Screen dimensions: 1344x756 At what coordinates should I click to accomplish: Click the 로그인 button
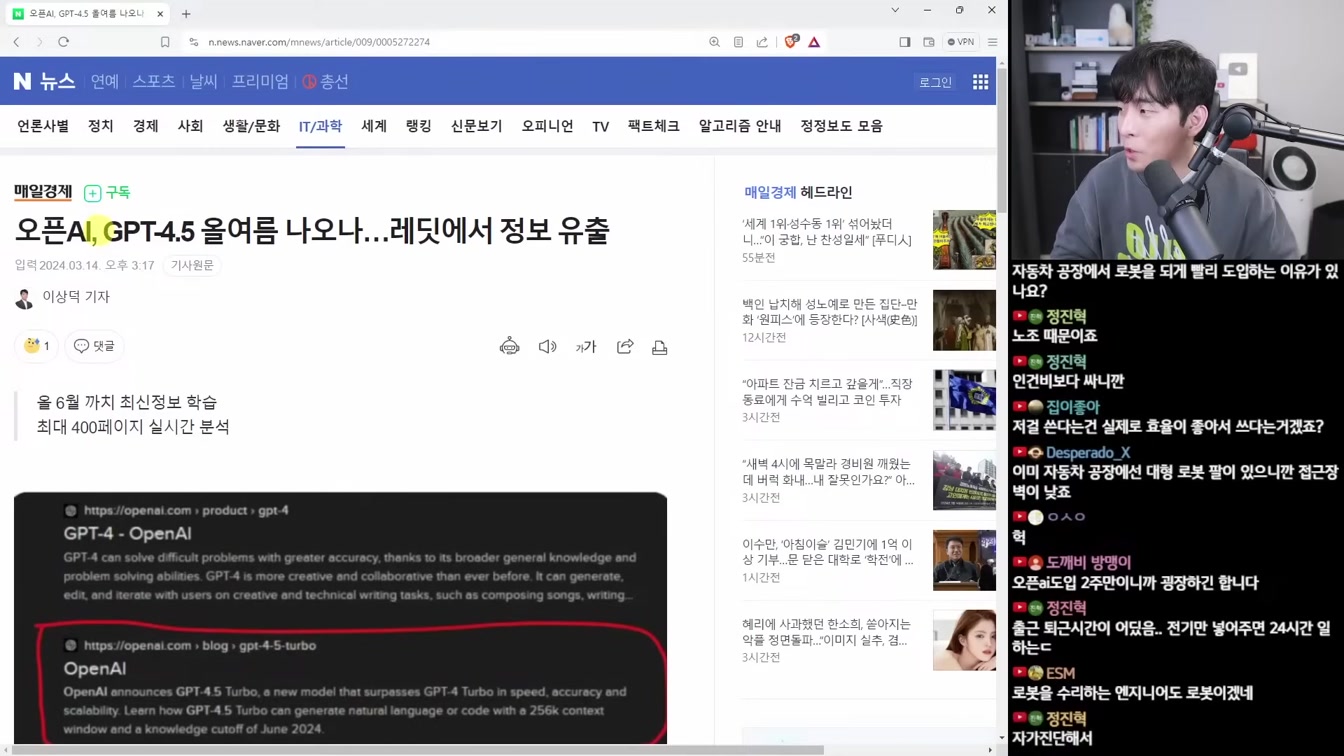pos(936,82)
